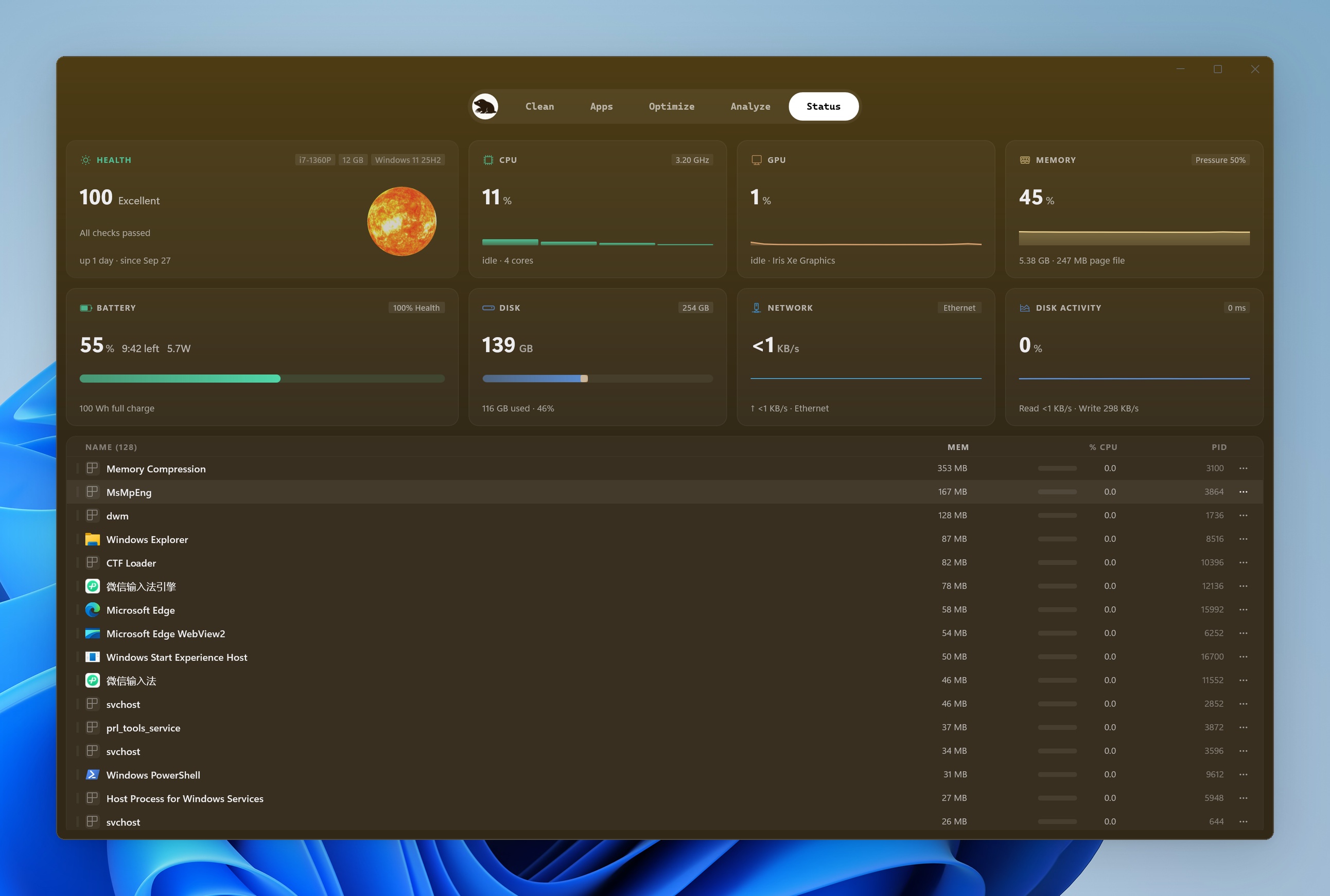Sort by NAME (128) column header
This screenshot has height=896, width=1330.
[x=111, y=447]
